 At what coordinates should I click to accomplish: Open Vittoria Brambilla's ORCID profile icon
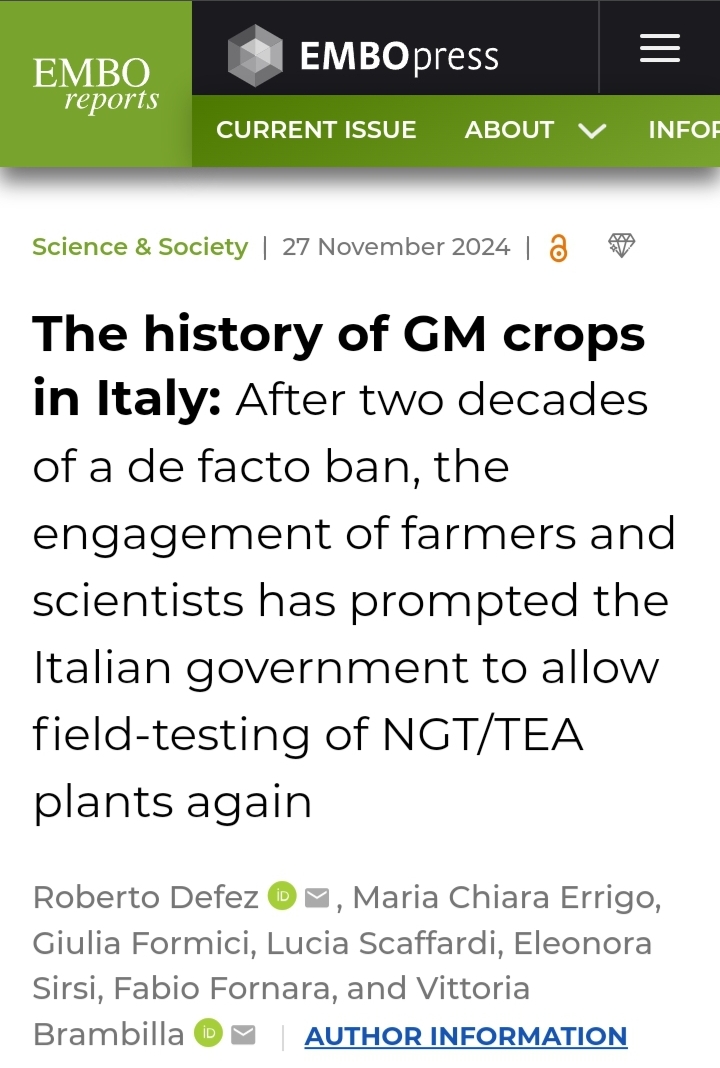[x=207, y=1034]
